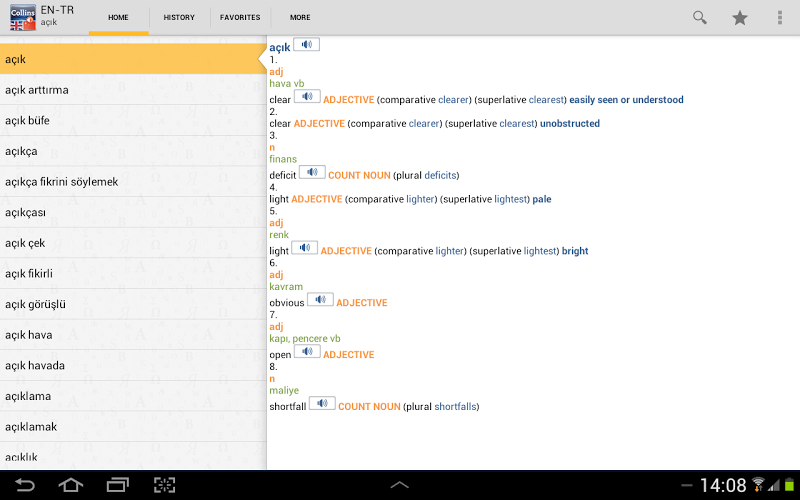Viewport: 800px width, 500px height.
Task: Select 'açık hava' entry
Action: click(x=133, y=335)
